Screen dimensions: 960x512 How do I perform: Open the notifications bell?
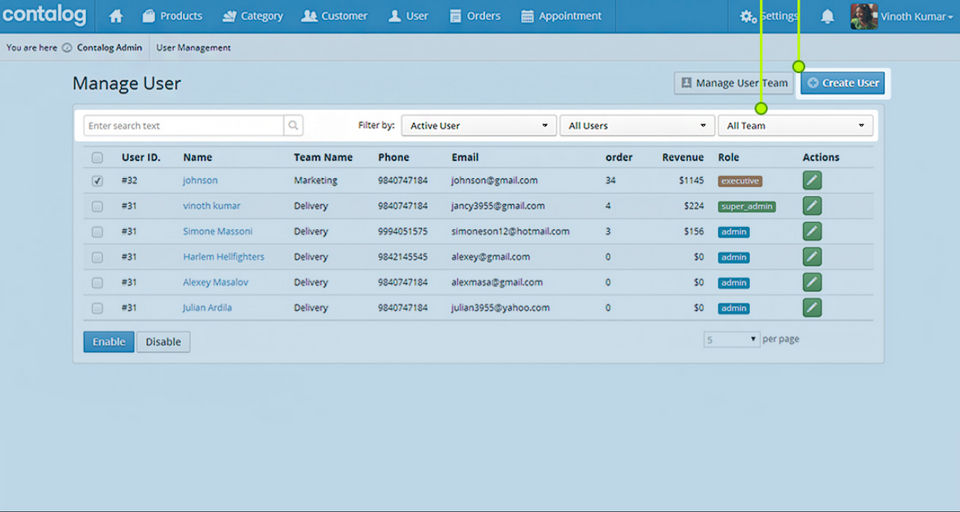click(x=827, y=16)
